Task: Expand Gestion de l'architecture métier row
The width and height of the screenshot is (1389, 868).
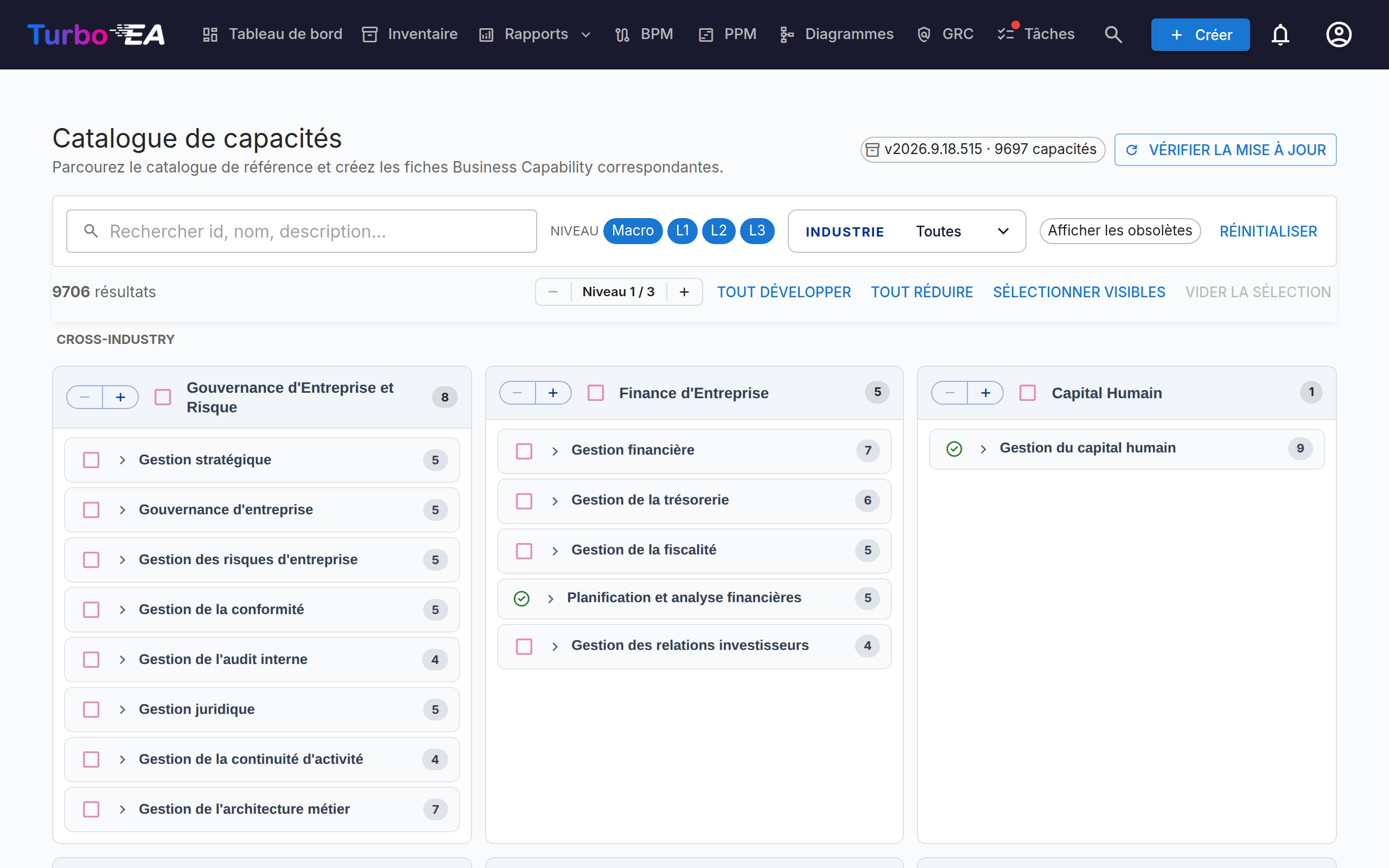Action: click(x=122, y=809)
